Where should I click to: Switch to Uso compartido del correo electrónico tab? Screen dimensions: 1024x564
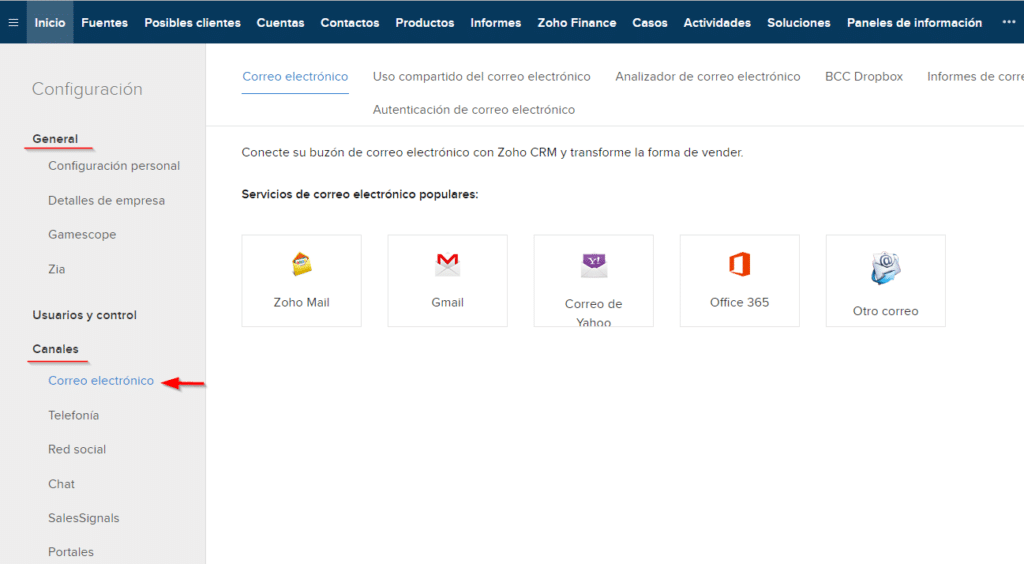point(481,76)
